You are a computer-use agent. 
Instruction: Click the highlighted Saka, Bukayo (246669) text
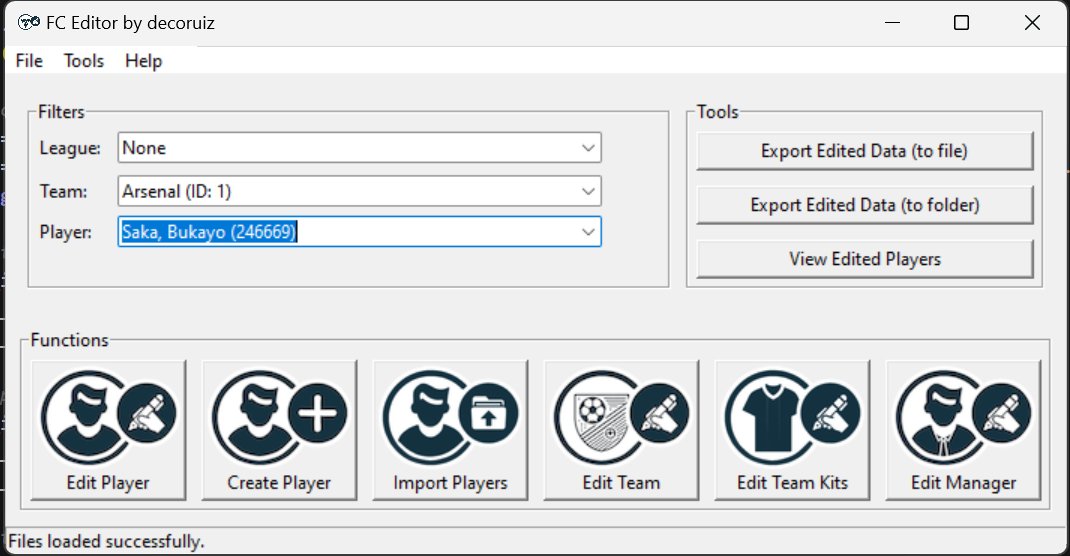tap(209, 232)
